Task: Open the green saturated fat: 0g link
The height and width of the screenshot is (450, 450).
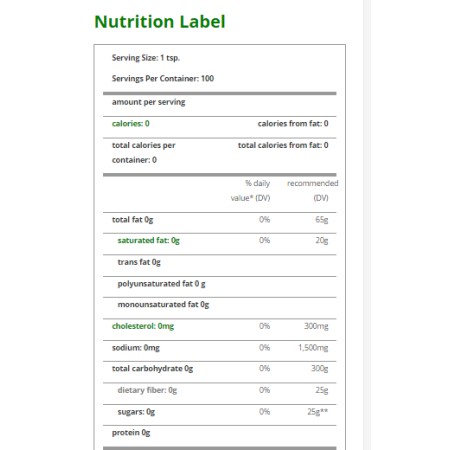Action: point(149,241)
